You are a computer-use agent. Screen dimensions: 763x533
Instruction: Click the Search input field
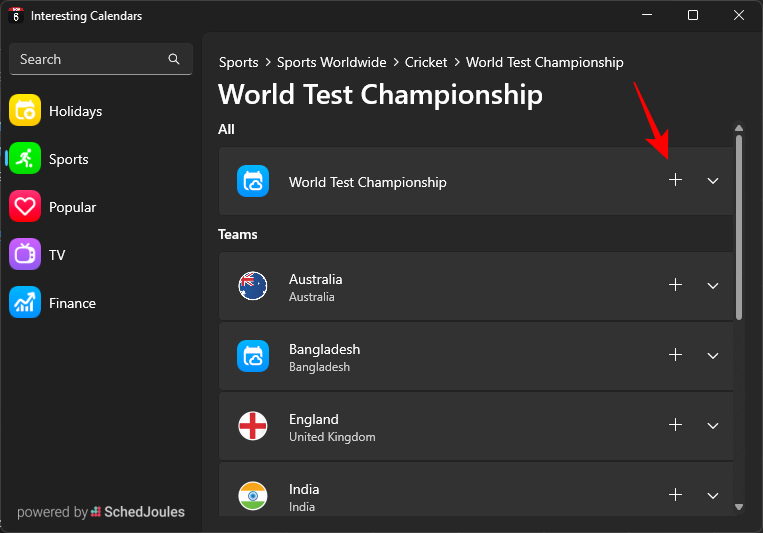tap(90, 59)
